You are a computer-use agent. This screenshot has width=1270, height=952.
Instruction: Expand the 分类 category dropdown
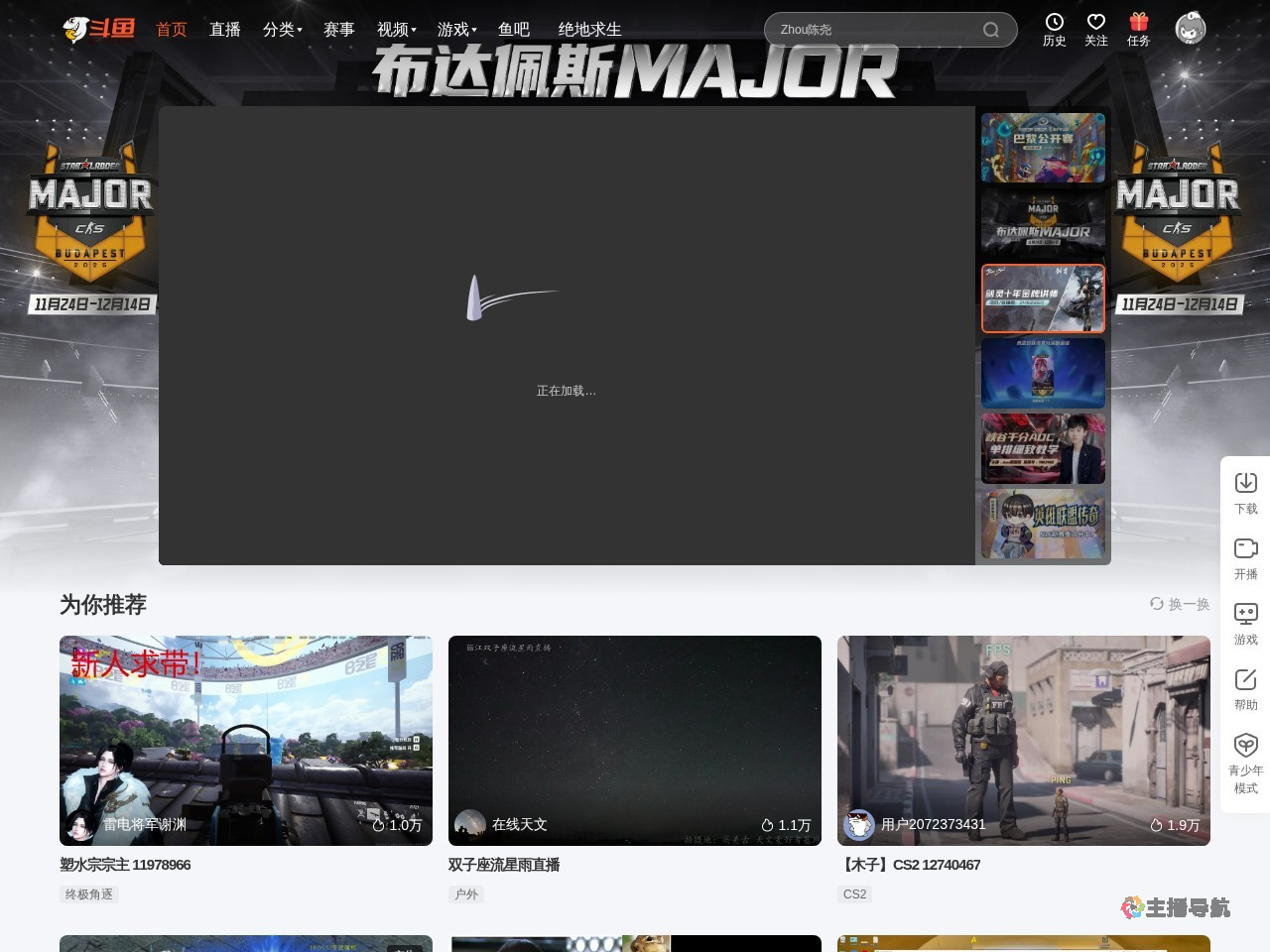click(x=282, y=30)
